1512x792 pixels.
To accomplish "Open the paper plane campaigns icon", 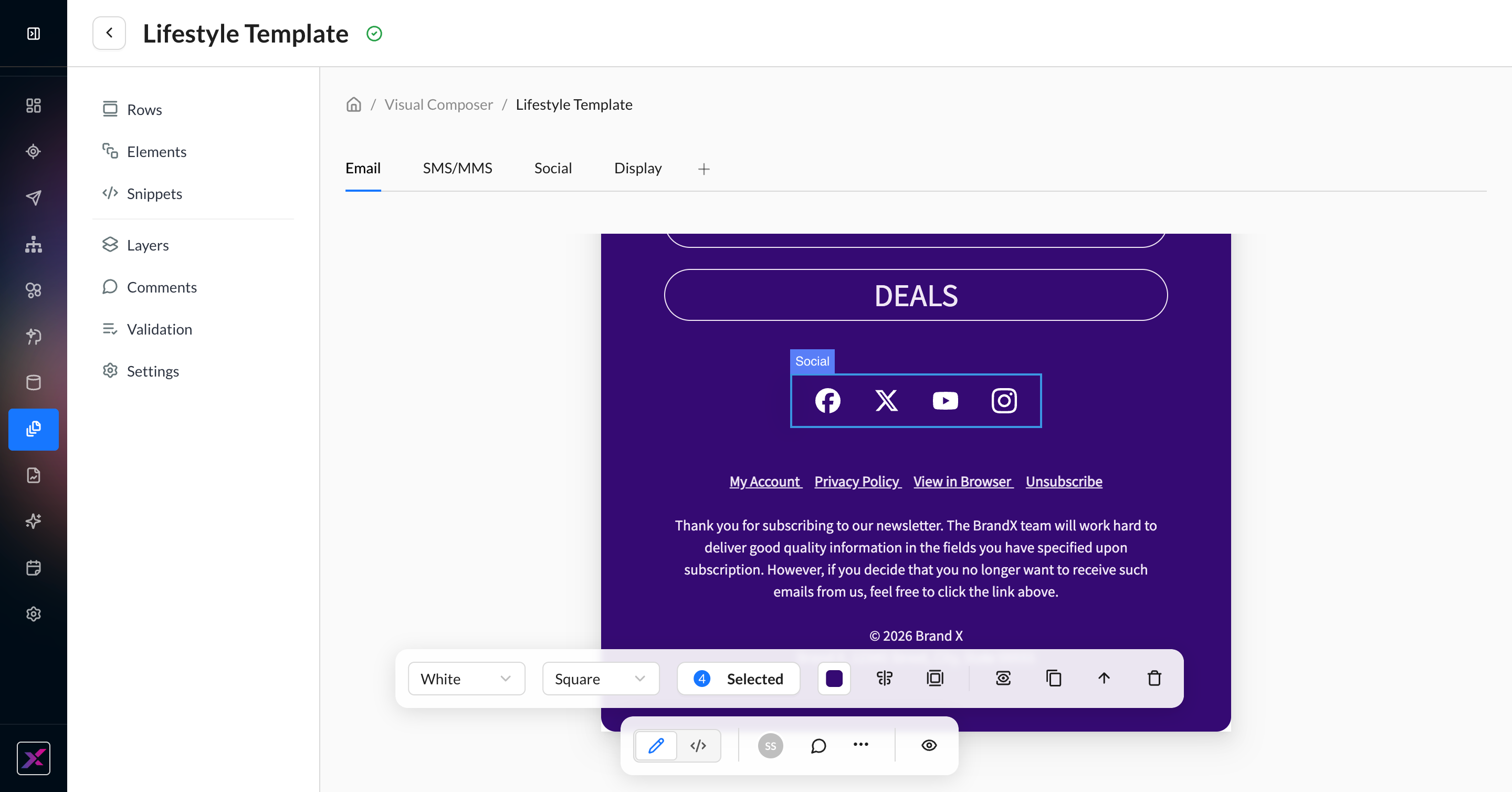I will [34, 198].
